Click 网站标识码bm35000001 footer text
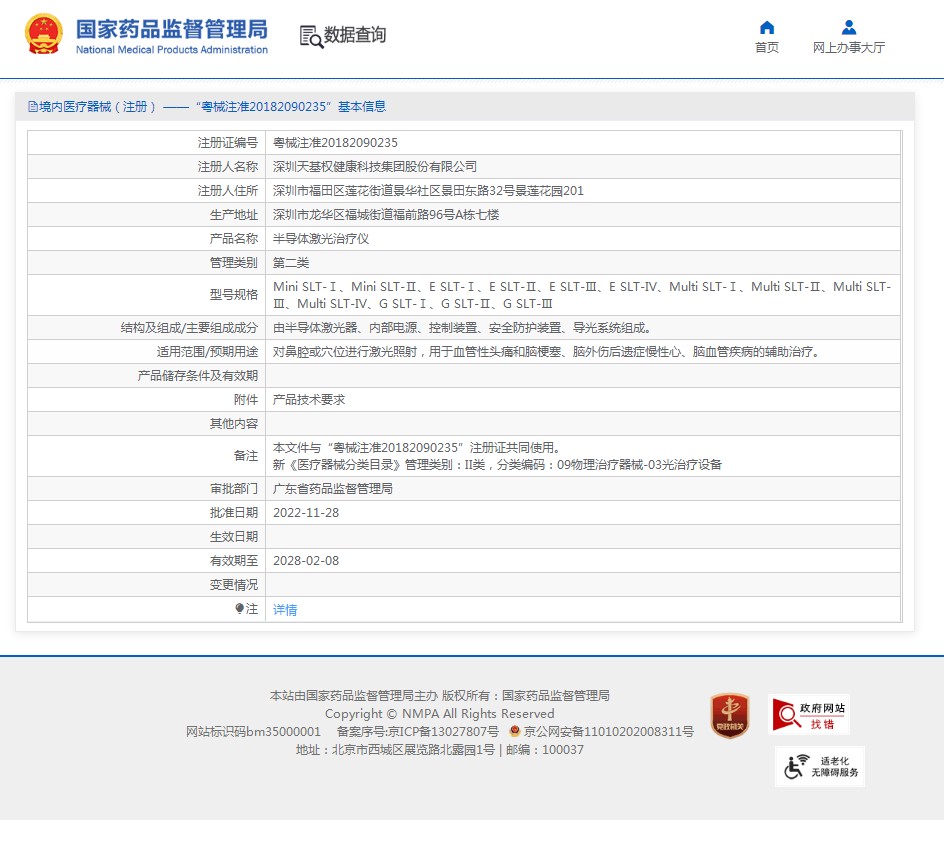This screenshot has width=944, height=850. 253,732
